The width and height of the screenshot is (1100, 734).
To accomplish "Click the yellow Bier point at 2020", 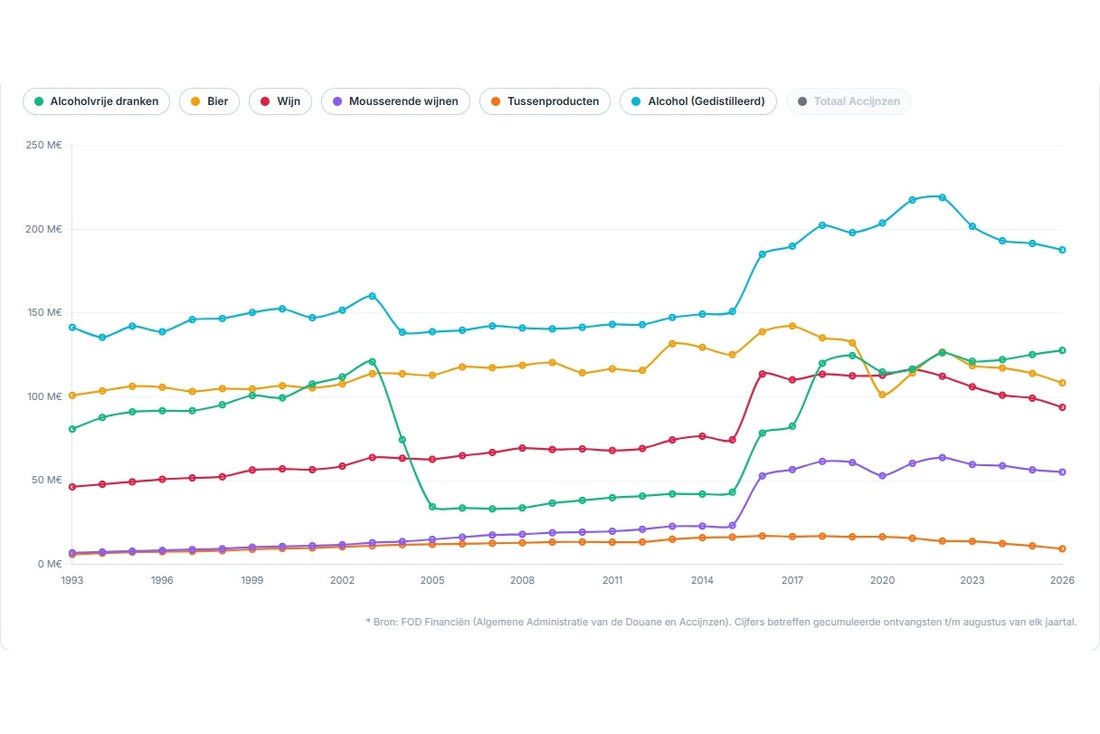I will coord(883,395).
